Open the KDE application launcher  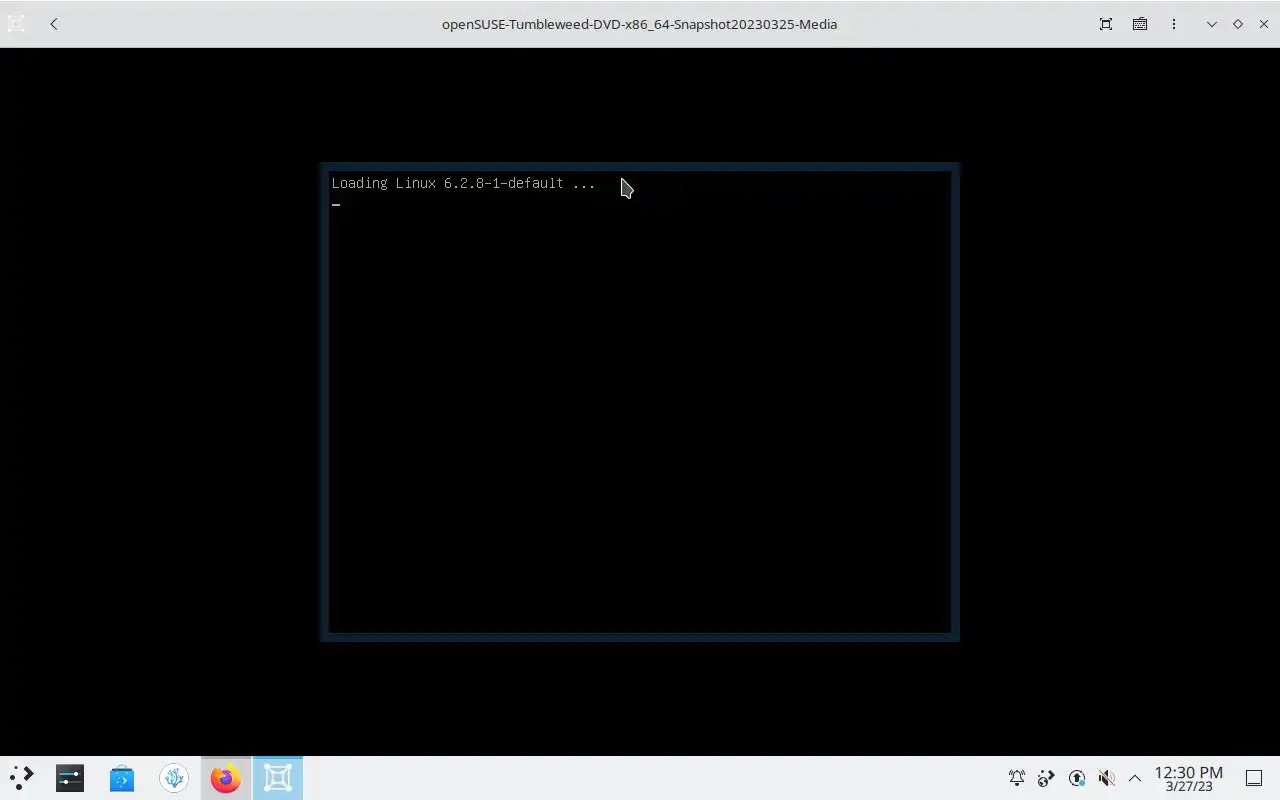22,778
